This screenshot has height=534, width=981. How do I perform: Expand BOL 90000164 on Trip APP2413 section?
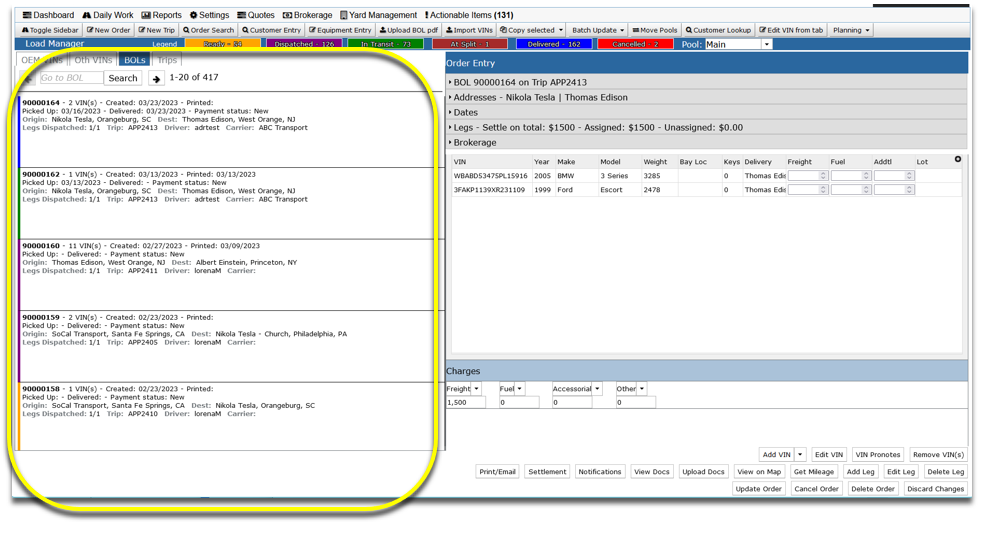pyautogui.click(x=707, y=82)
